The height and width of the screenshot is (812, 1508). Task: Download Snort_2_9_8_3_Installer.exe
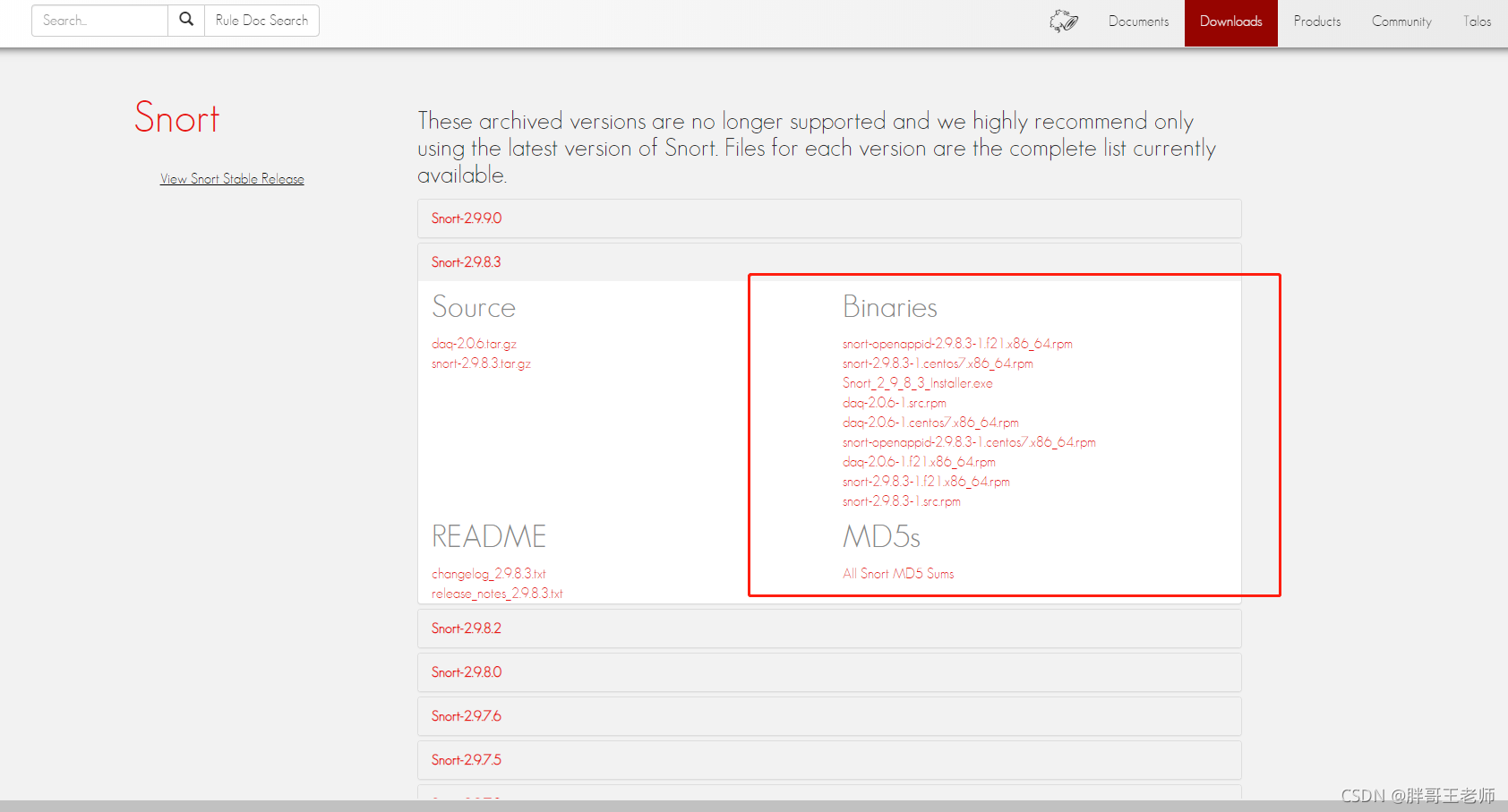pyautogui.click(x=917, y=383)
